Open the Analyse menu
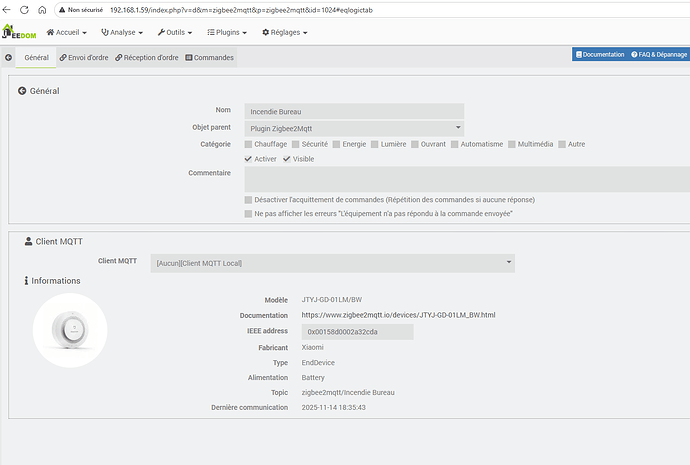Viewport: 690px width, 465px height. point(122,32)
